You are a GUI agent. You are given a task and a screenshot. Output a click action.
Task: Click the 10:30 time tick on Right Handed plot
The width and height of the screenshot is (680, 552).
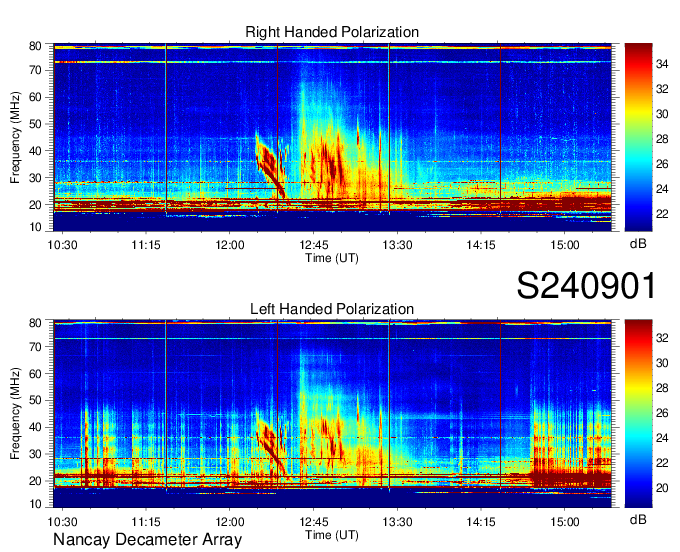click(x=62, y=245)
